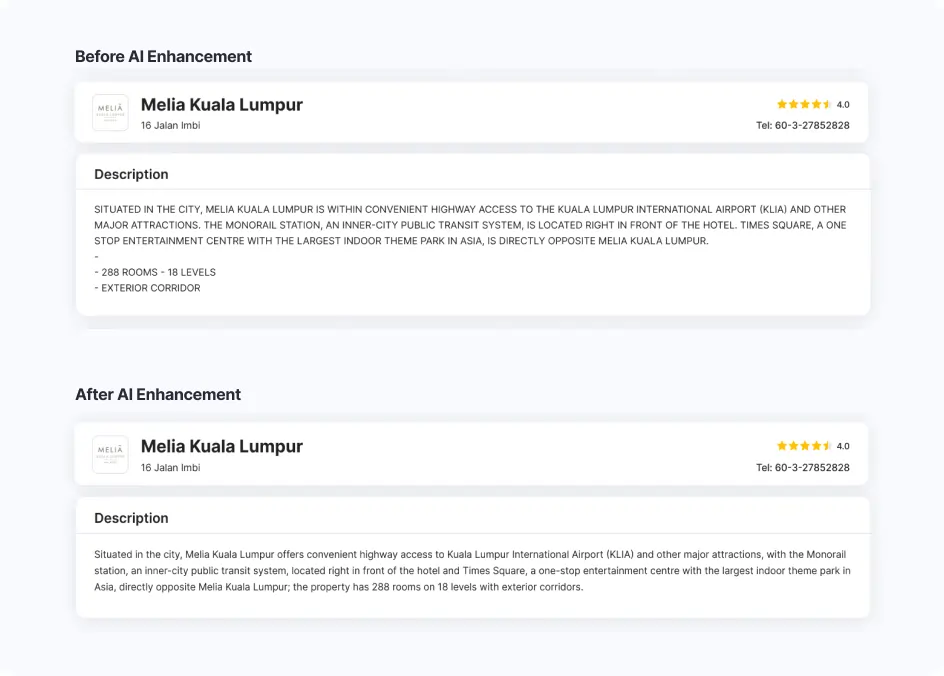This screenshot has width=944, height=676.
Task: Click hotel name in the Before card
Action: (221, 105)
